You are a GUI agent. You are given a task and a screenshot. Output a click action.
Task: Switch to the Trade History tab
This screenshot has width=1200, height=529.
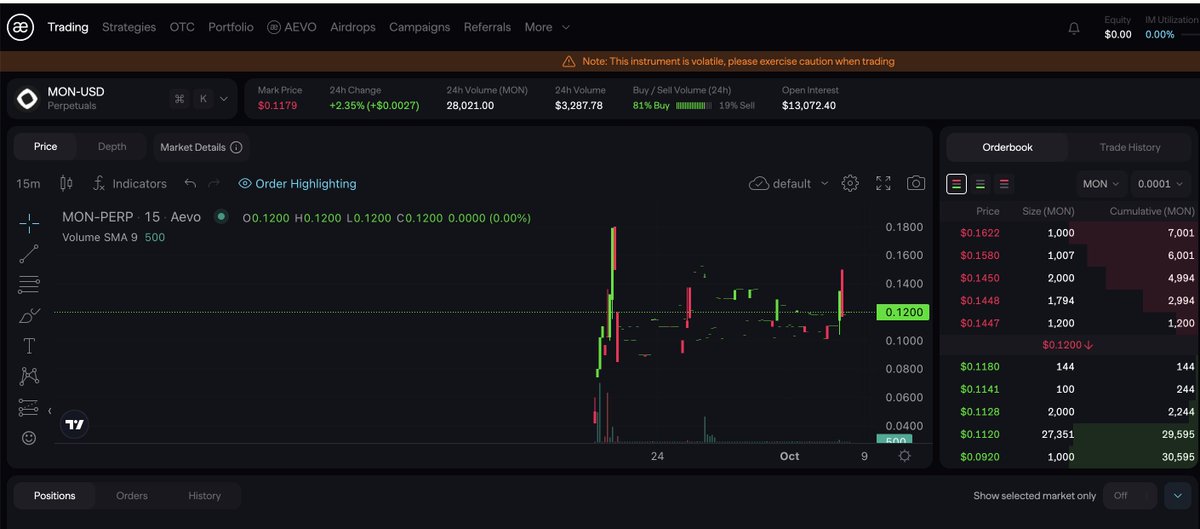pyautogui.click(x=1129, y=147)
